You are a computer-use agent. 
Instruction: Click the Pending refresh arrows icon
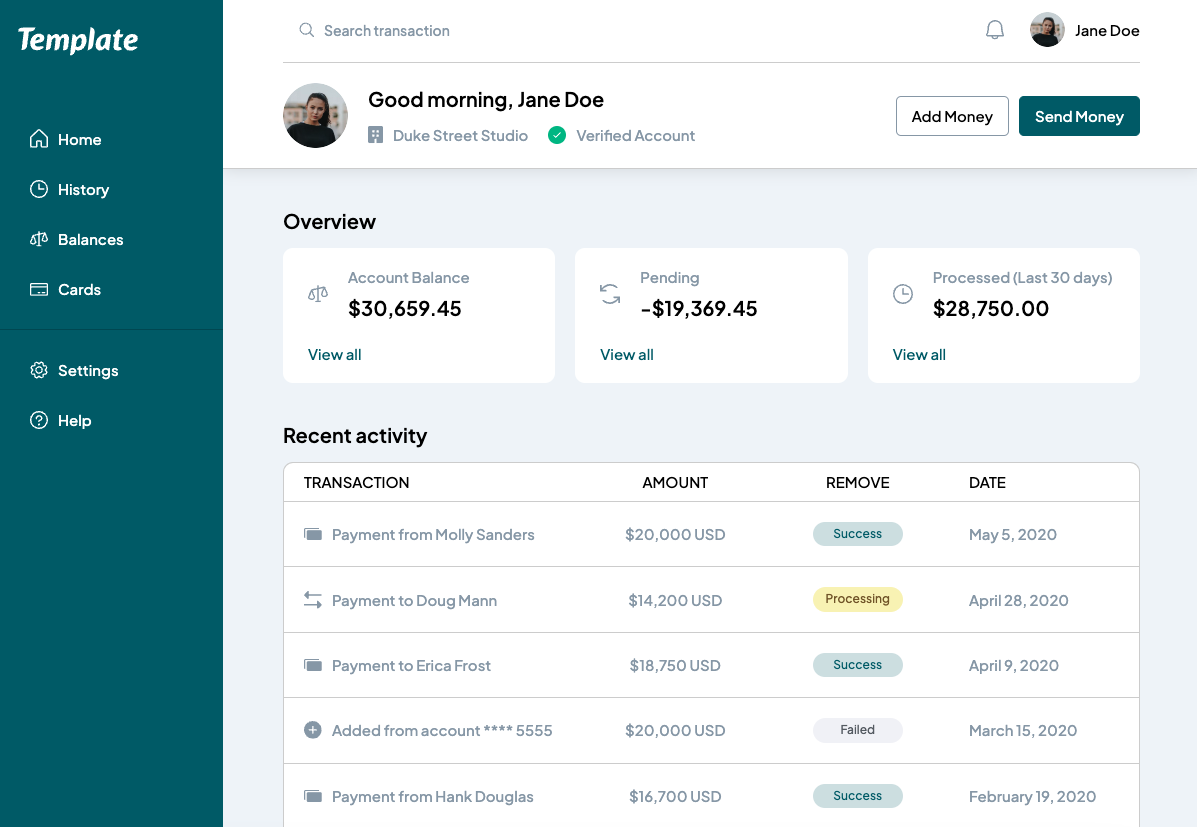(609, 294)
